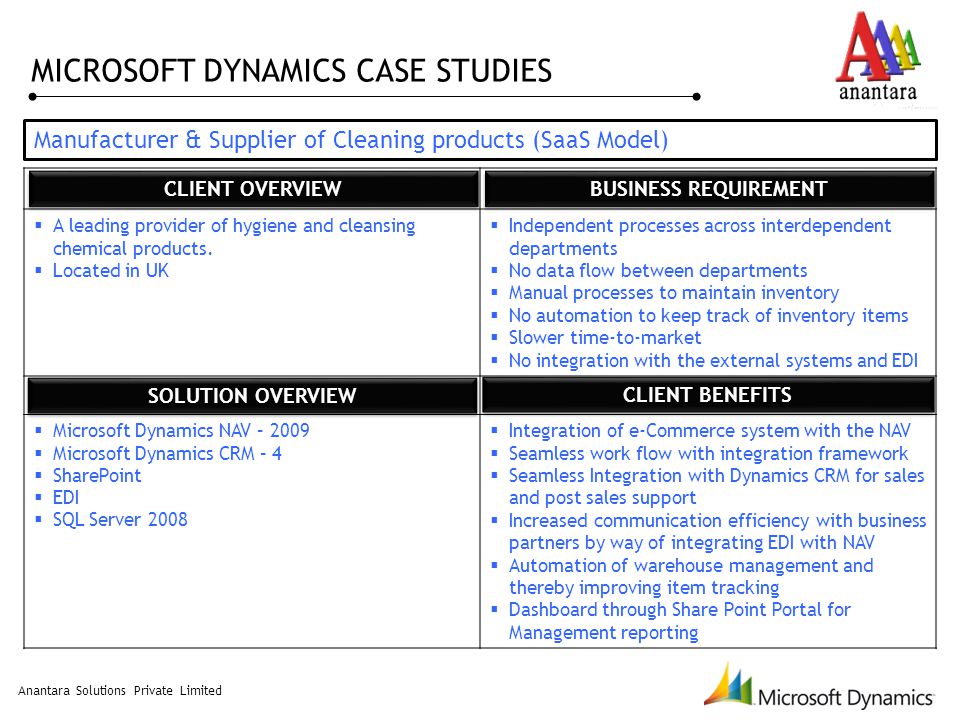Click the 'Management reporting' line
The image size is (960, 720).
[604, 632]
